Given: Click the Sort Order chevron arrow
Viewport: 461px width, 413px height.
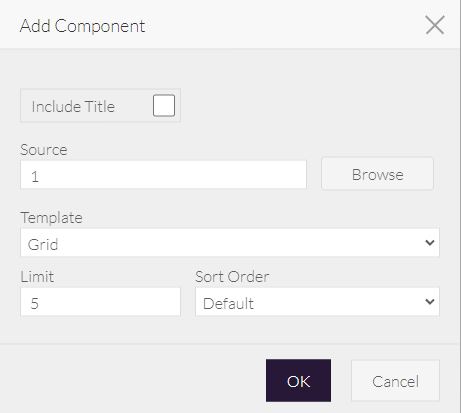Looking at the screenshot, I should (430, 302).
